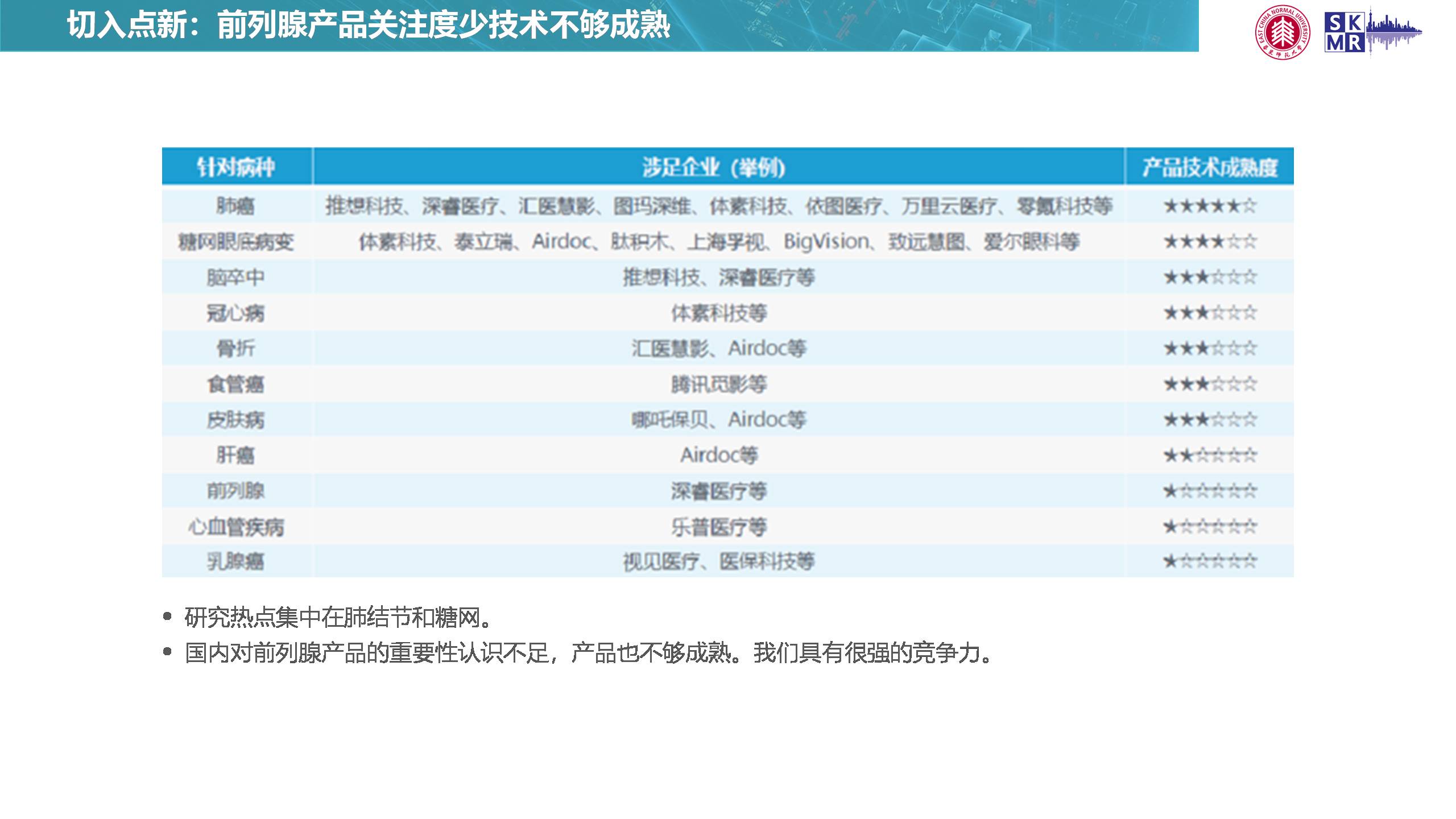
Task: Click the star rating for 前列腺
Action: click(1210, 491)
